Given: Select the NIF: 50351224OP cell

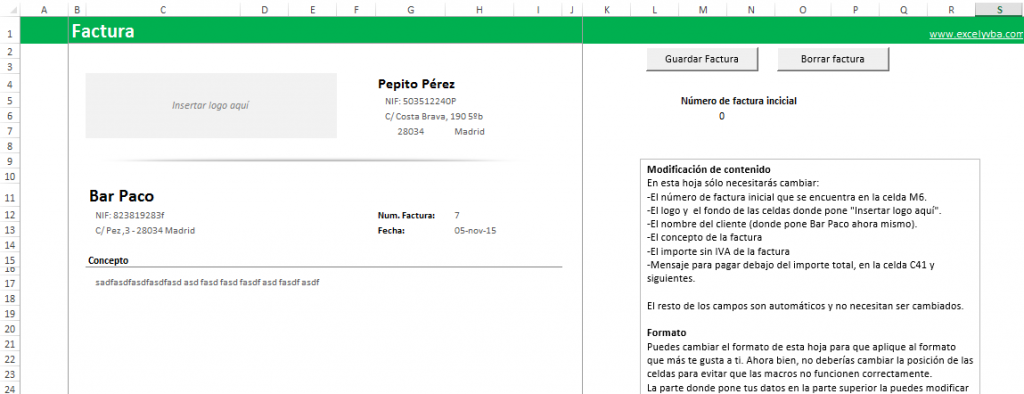Looking at the screenshot, I should click(421, 101).
